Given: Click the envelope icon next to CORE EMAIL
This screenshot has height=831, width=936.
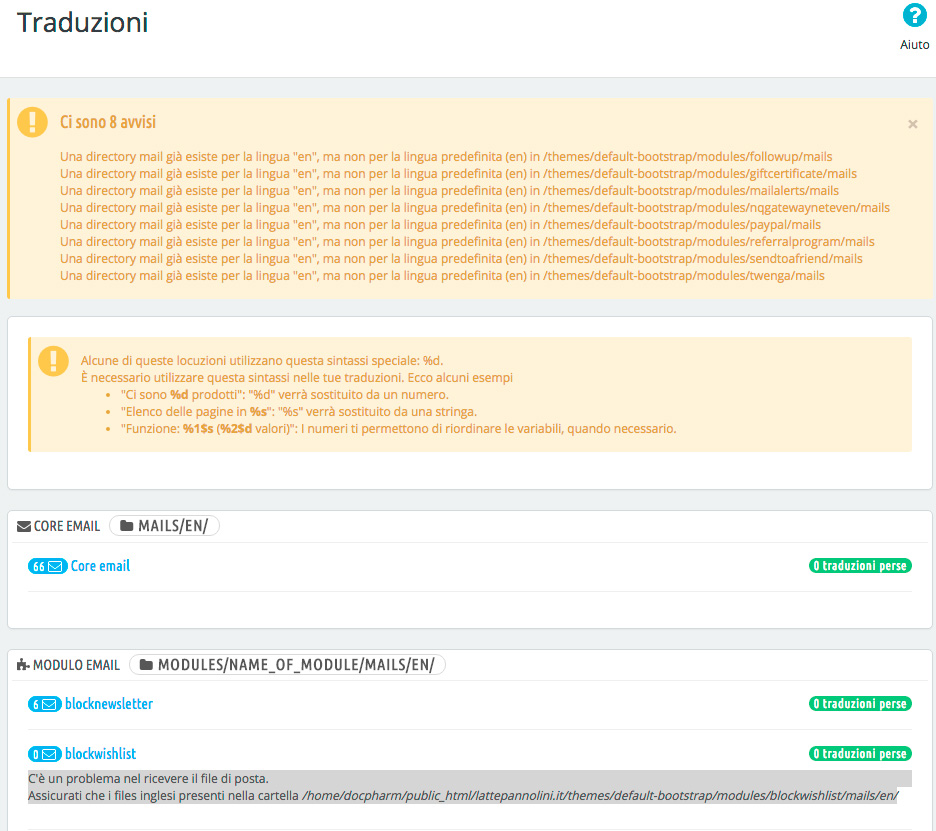Looking at the screenshot, I should tap(24, 526).
